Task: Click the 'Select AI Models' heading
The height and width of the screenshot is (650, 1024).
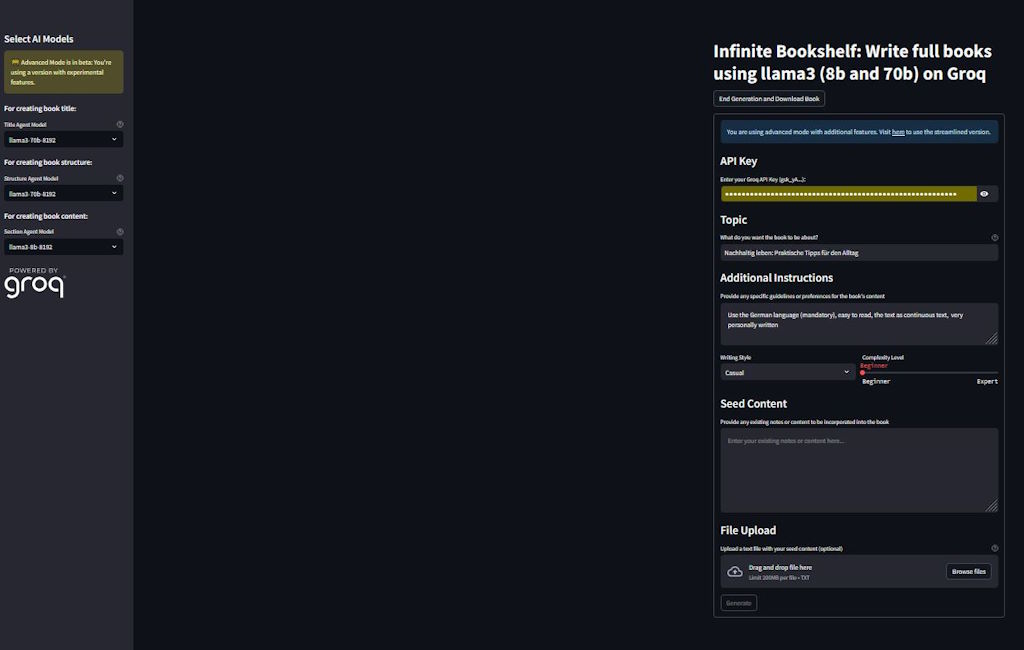Action: [39, 39]
